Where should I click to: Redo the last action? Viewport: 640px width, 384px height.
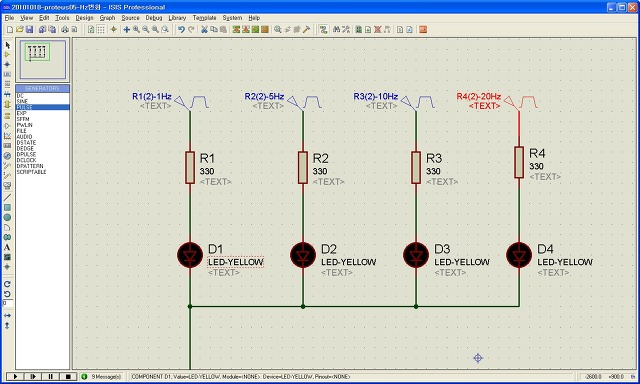click(191, 29)
